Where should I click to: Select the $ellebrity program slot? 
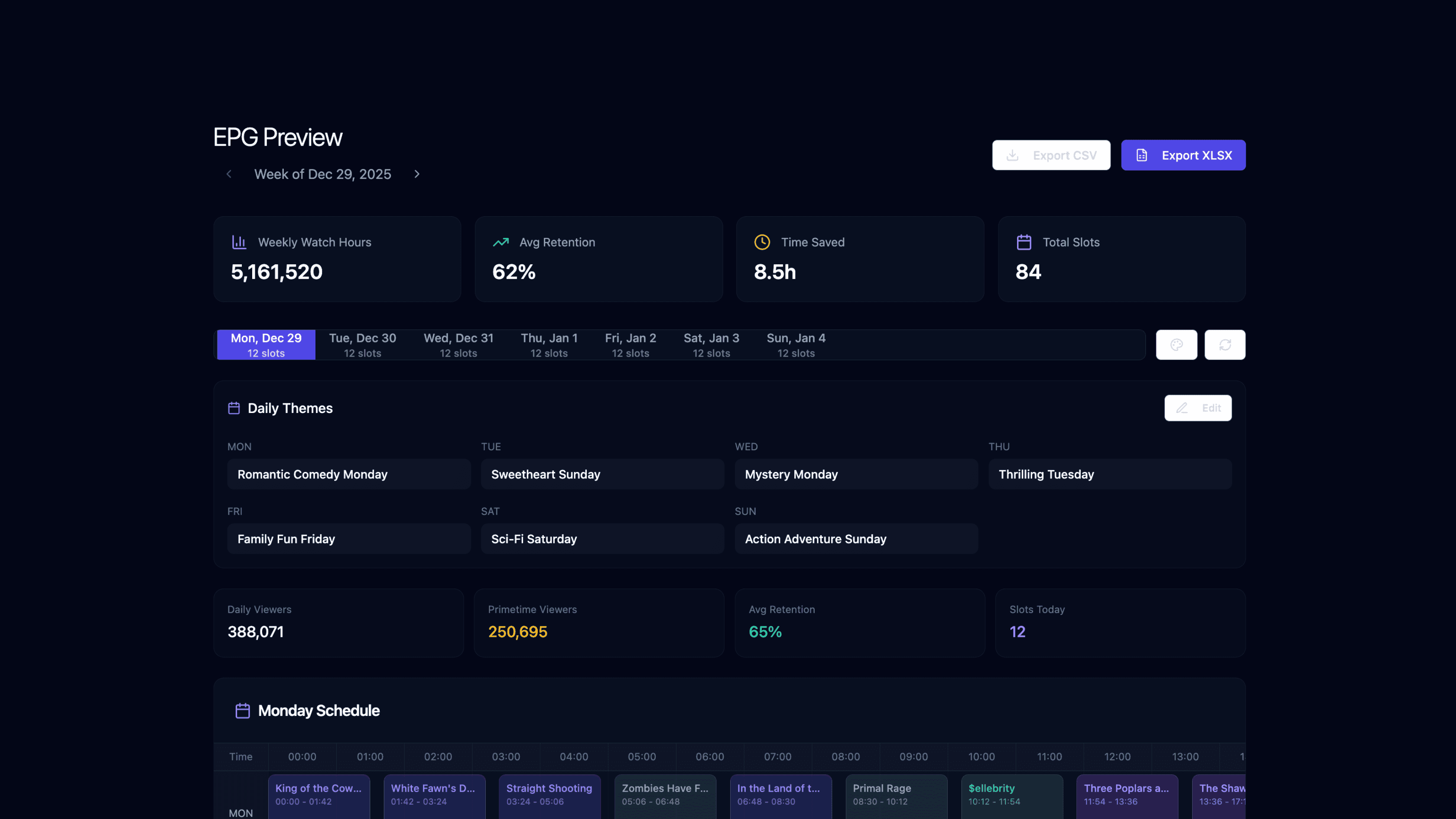(x=1011, y=794)
